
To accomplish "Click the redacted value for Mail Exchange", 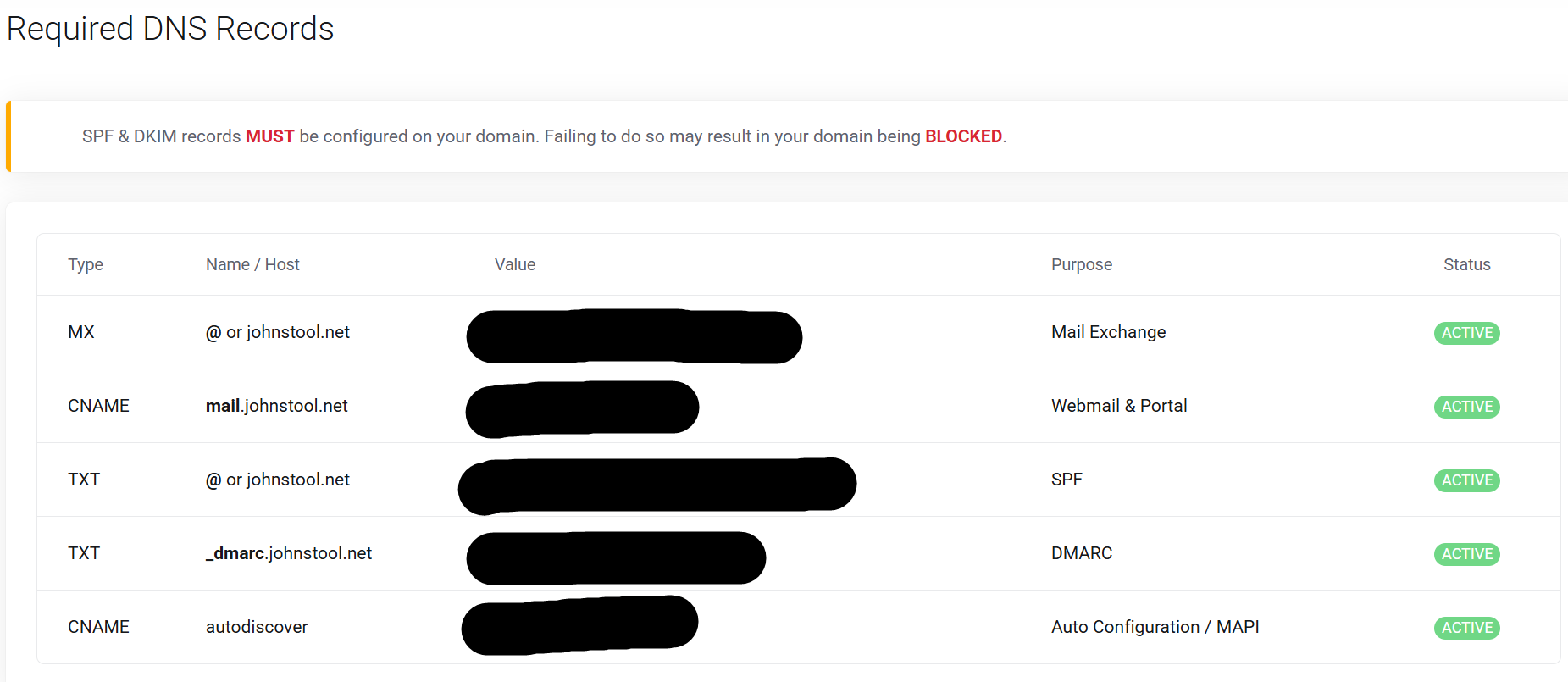I will tap(634, 336).
